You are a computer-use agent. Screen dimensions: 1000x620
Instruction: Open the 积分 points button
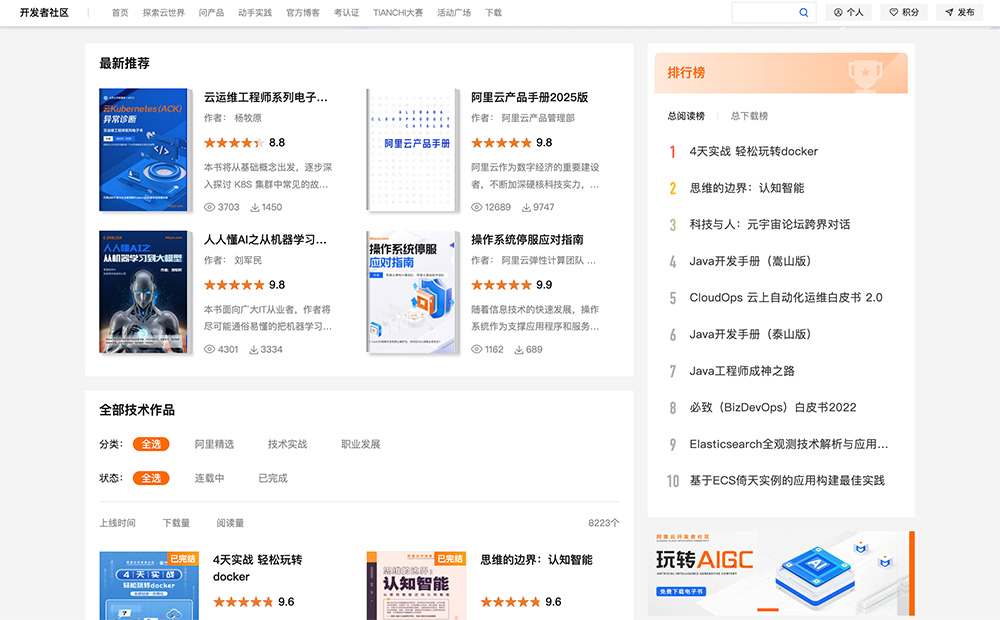click(904, 12)
